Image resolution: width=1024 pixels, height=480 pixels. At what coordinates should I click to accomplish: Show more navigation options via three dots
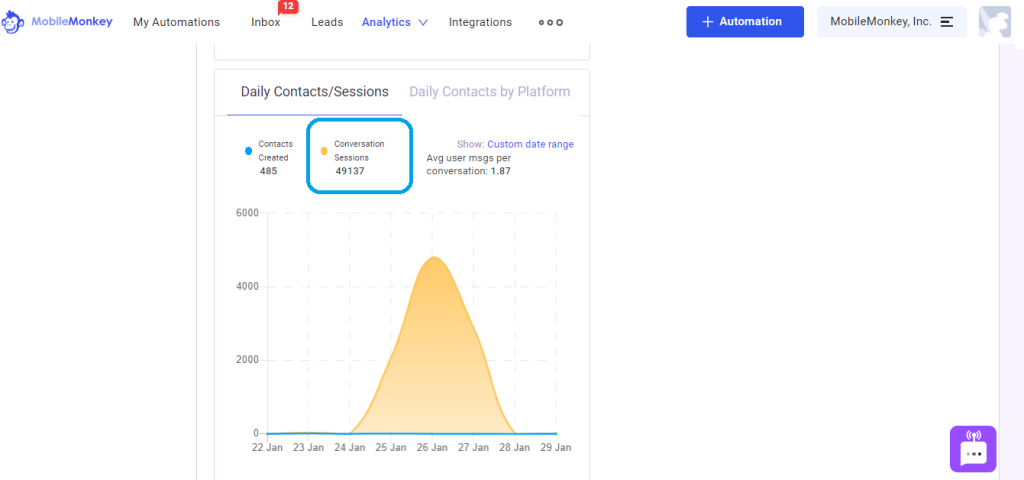(551, 22)
